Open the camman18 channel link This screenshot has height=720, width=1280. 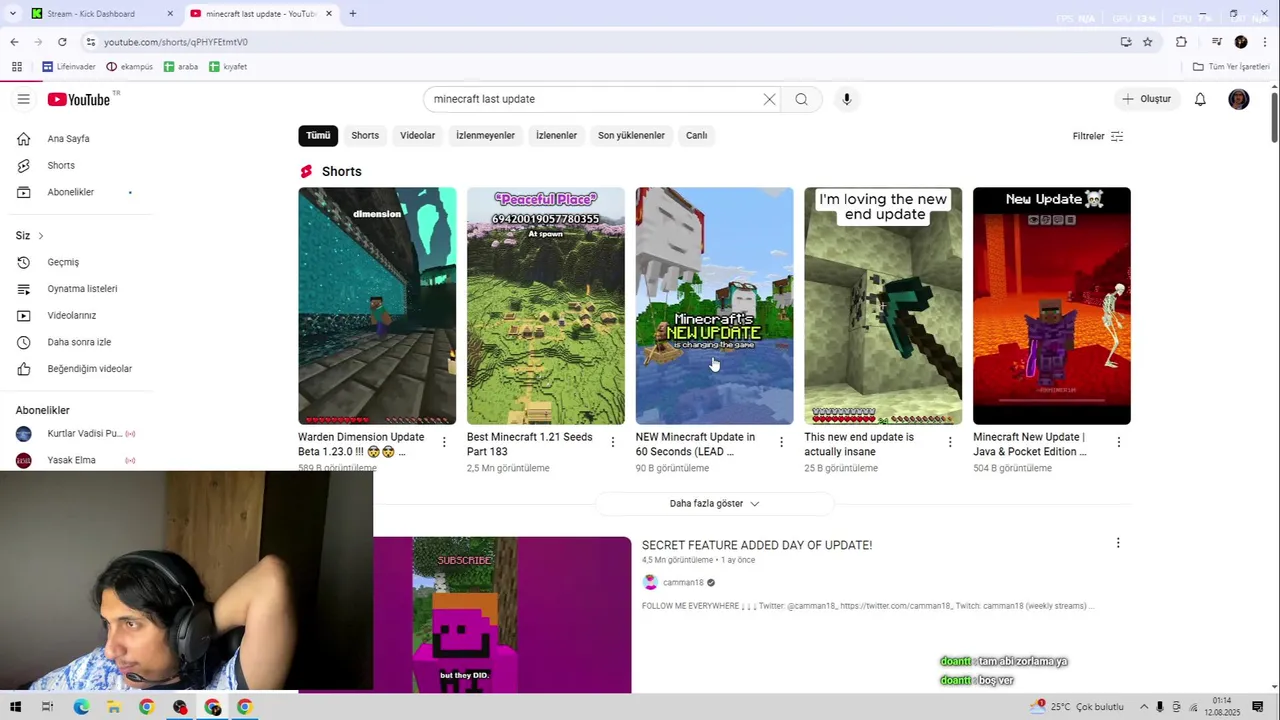[x=683, y=582]
